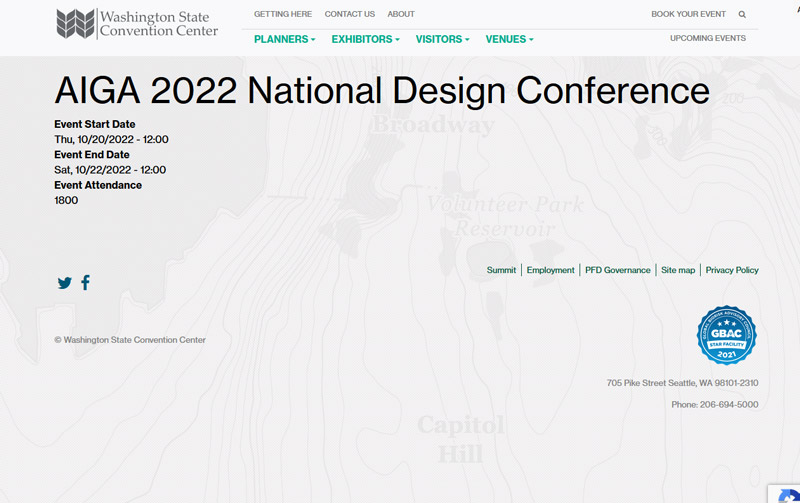Expand the Visitors dropdown menu
This screenshot has width=800, height=503.
442,39
